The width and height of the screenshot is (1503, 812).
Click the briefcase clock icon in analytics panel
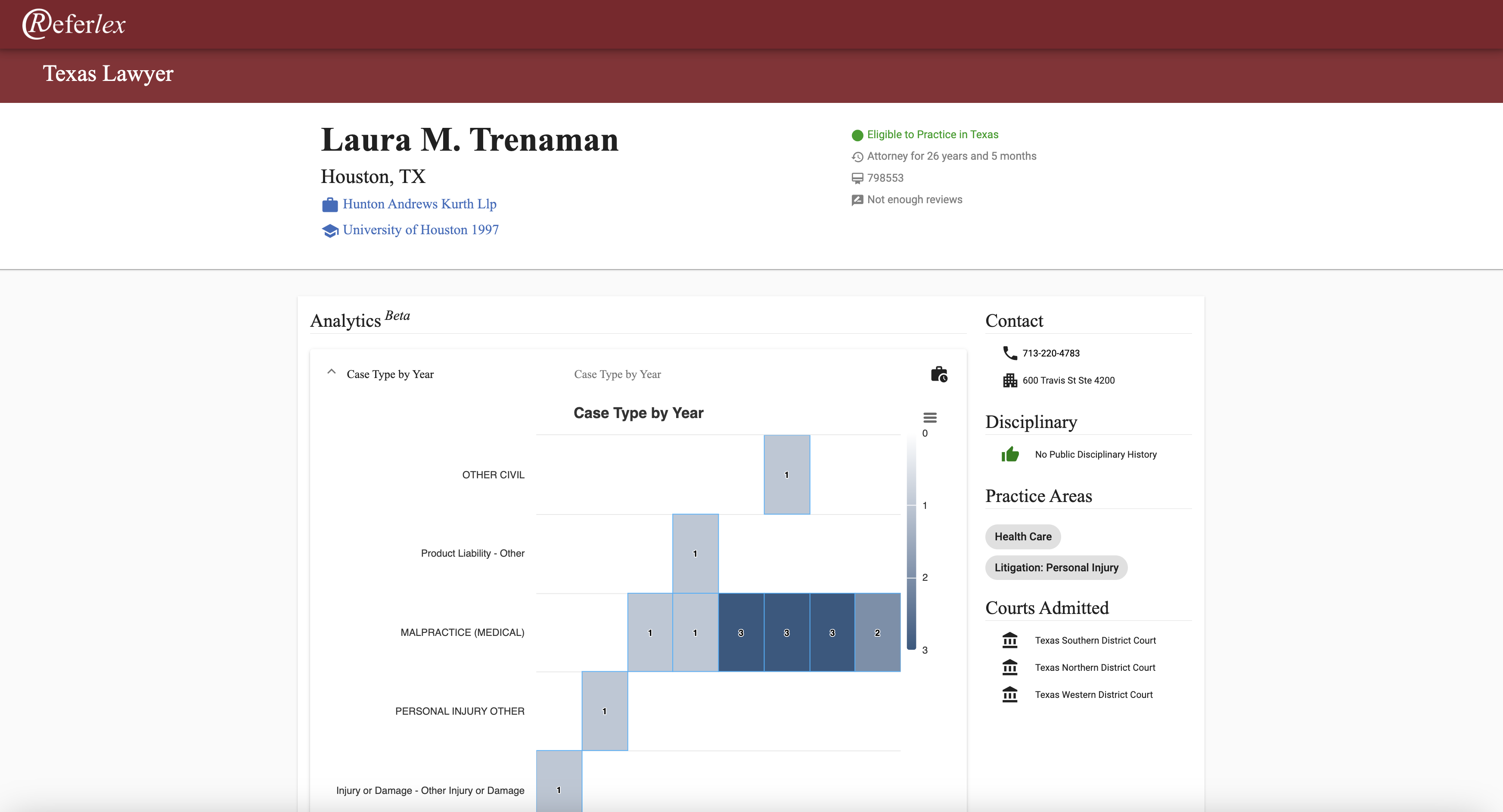939,374
